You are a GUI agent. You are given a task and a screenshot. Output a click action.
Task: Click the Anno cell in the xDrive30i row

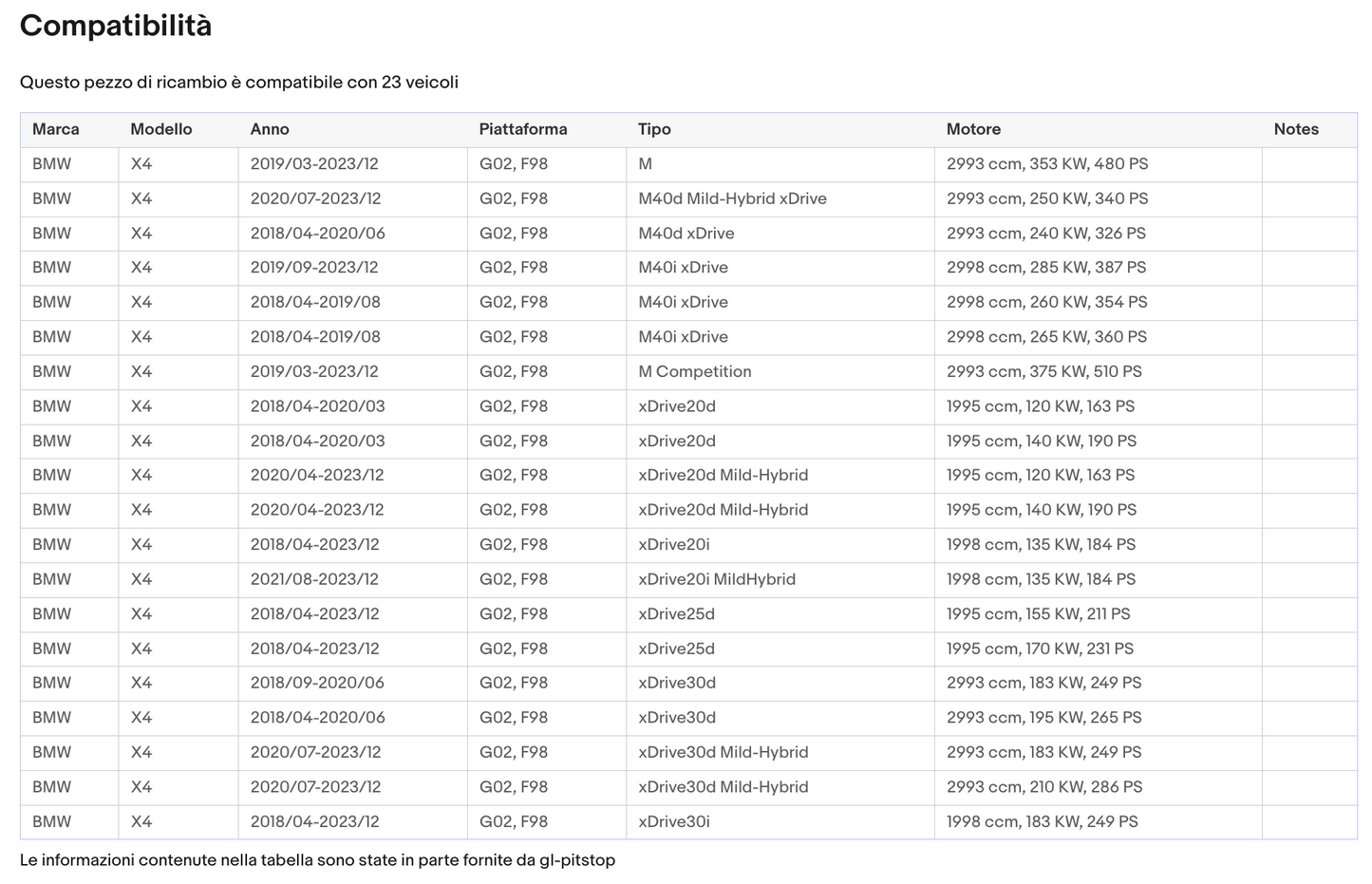[x=315, y=822]
